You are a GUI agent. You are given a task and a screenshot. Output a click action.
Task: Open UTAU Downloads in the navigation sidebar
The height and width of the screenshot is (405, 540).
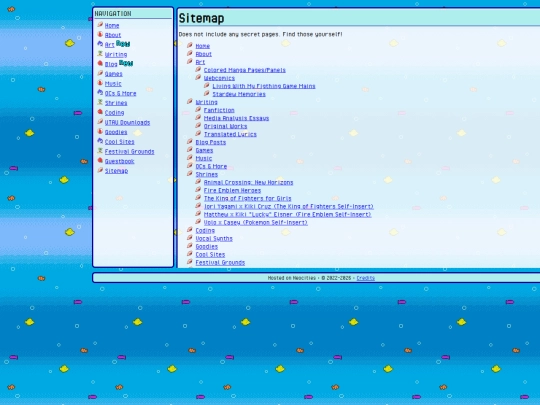pos(127,123)
